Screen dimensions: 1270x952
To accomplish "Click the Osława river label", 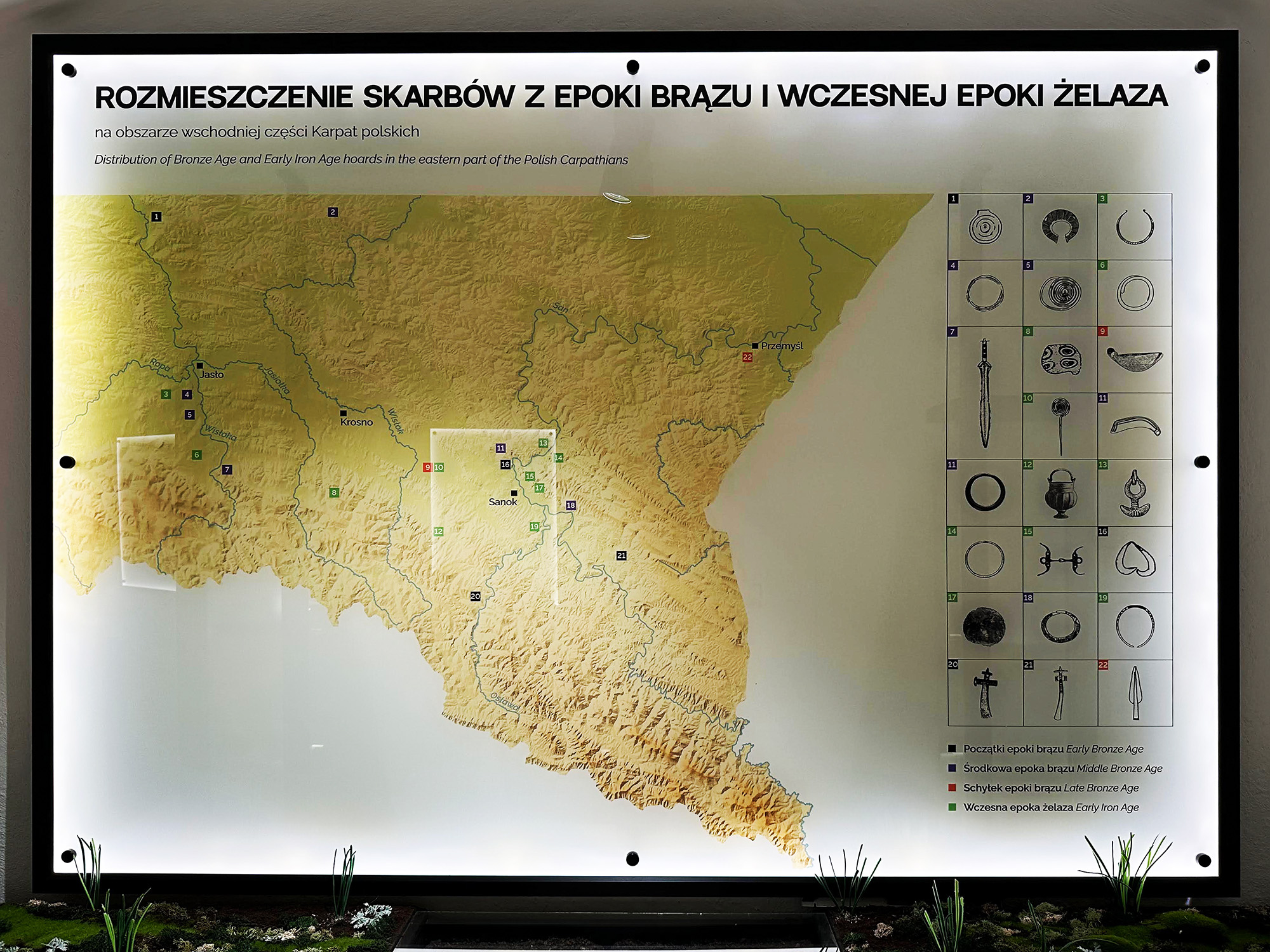I will point(505,702).
